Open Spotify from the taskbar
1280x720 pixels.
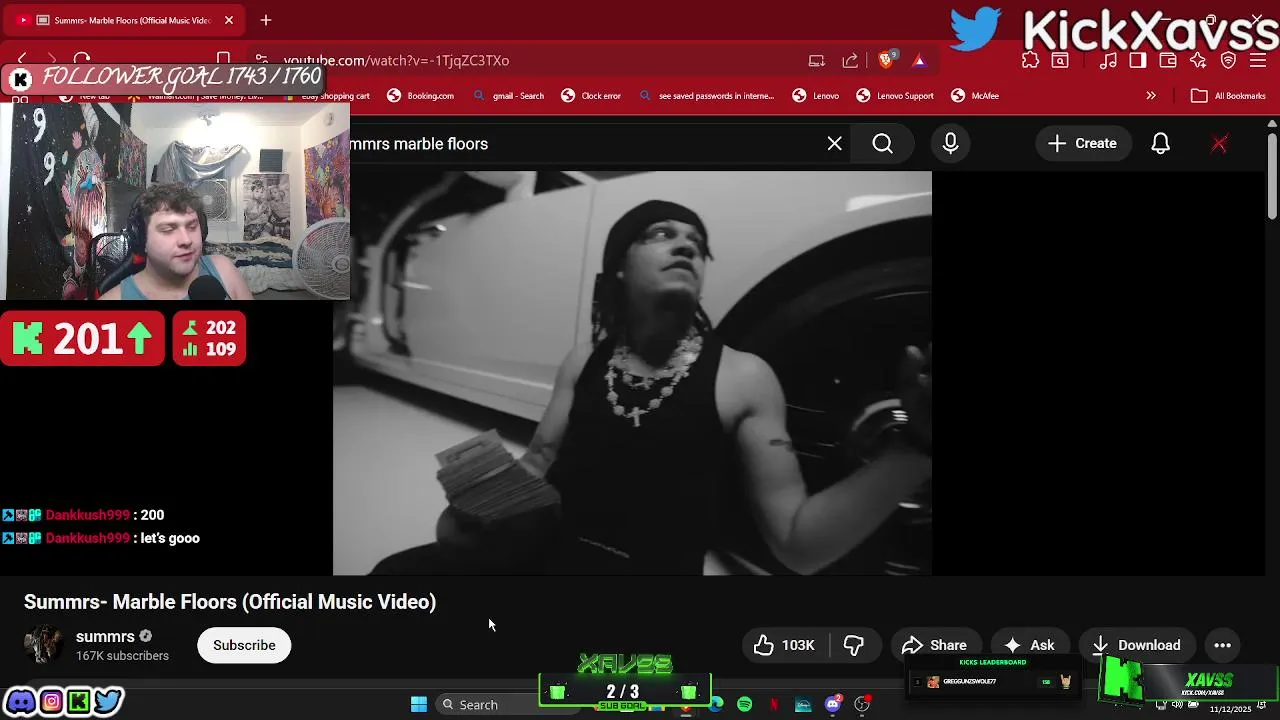[745, 704]
